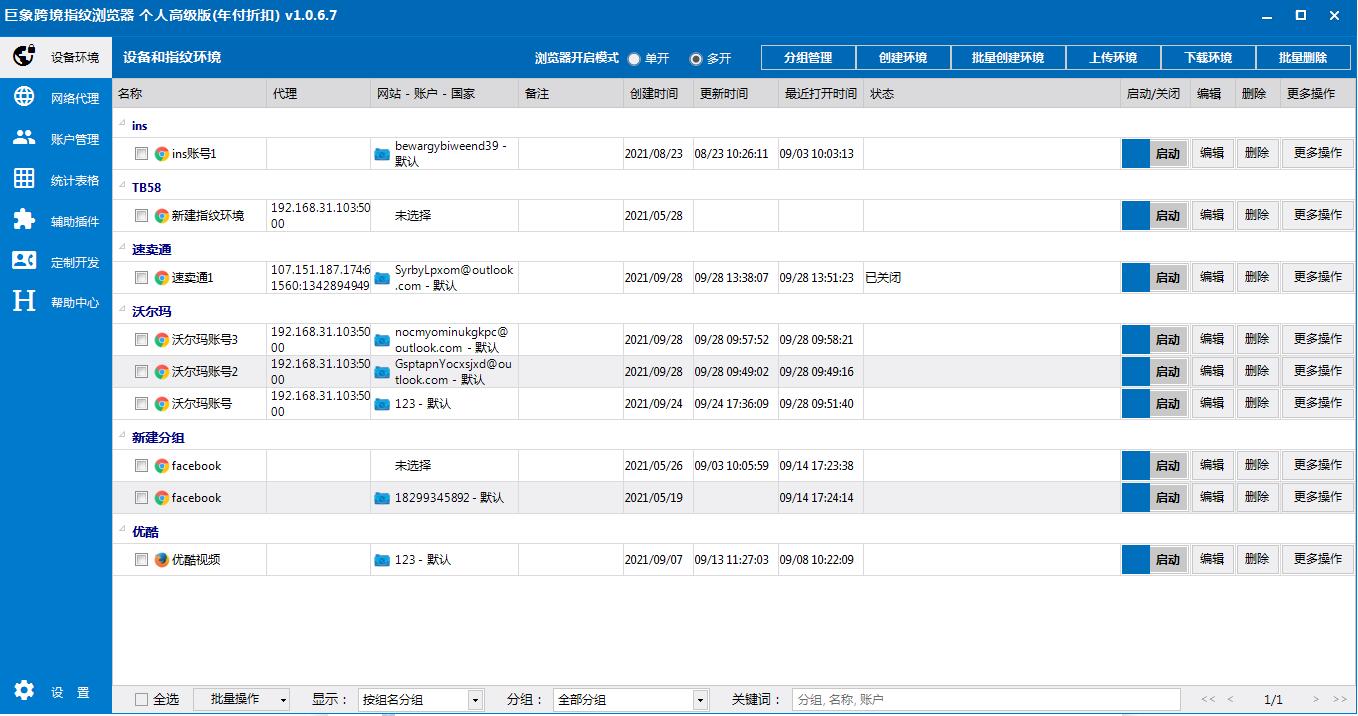
Task: Click the 关键词 search input field
Action: 986,700
